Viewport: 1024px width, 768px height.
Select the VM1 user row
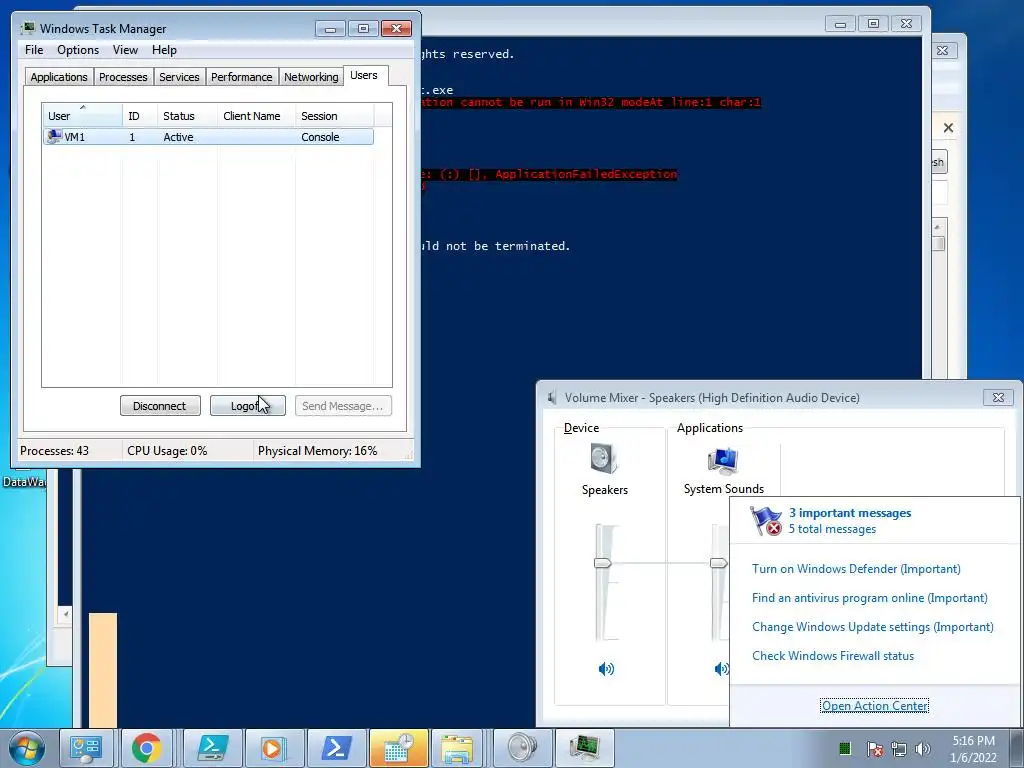(x=208, y=136)
